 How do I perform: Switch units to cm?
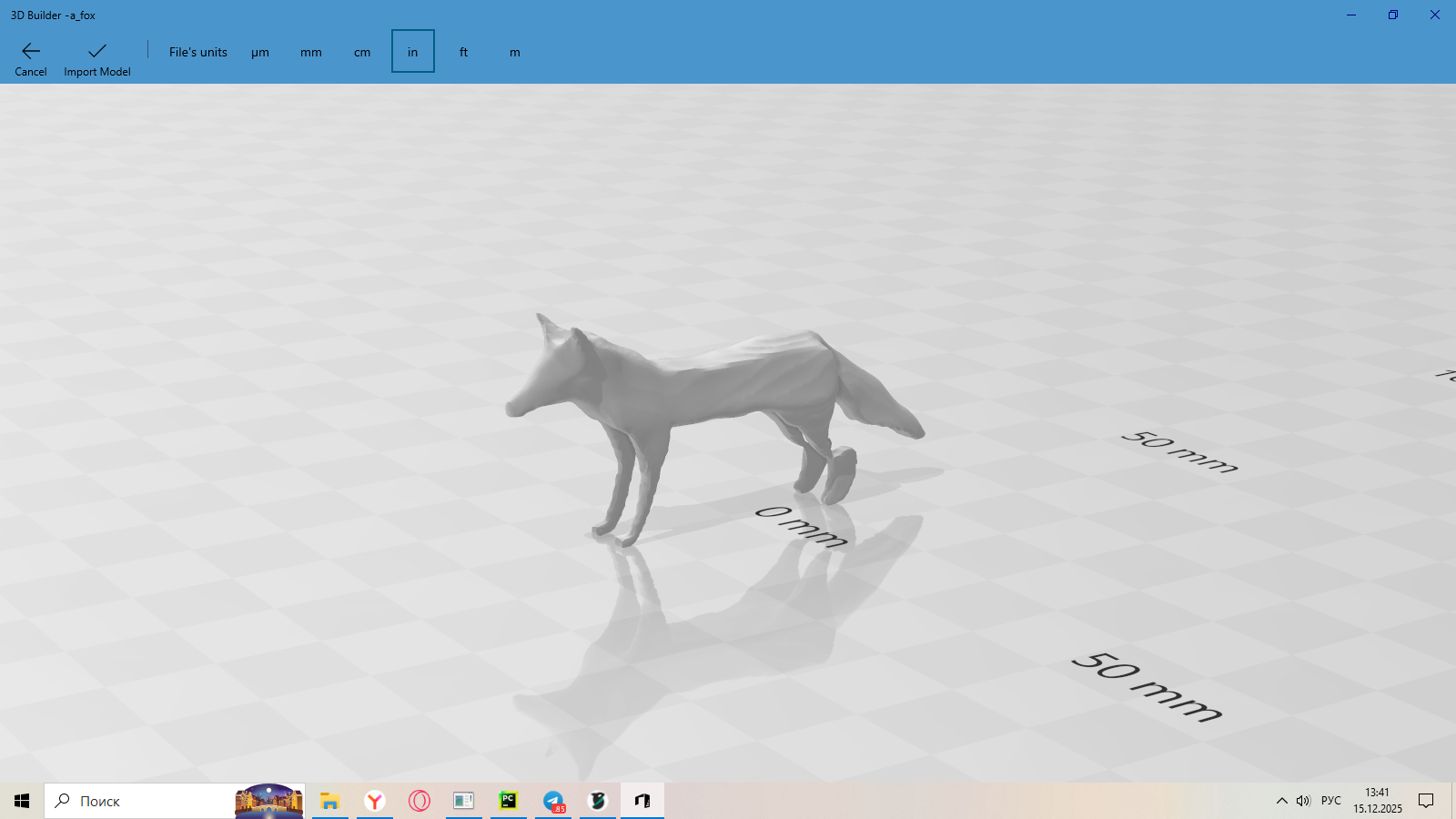[362, 52]
